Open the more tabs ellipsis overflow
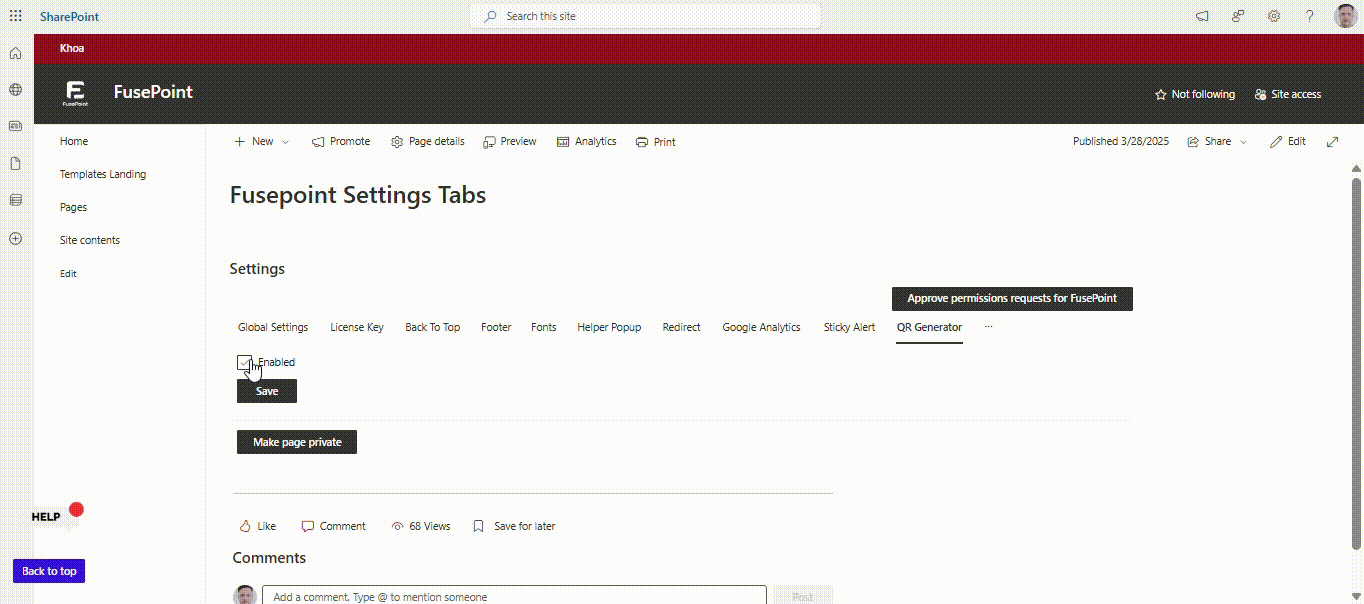The width and height of the screenshot is (1364, 604). coord(988,327)
